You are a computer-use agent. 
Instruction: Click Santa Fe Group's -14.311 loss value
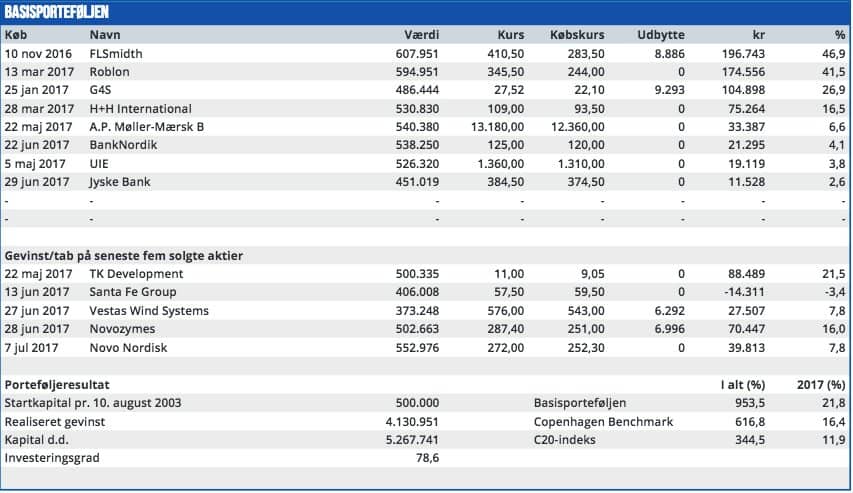tap(741, 292)
